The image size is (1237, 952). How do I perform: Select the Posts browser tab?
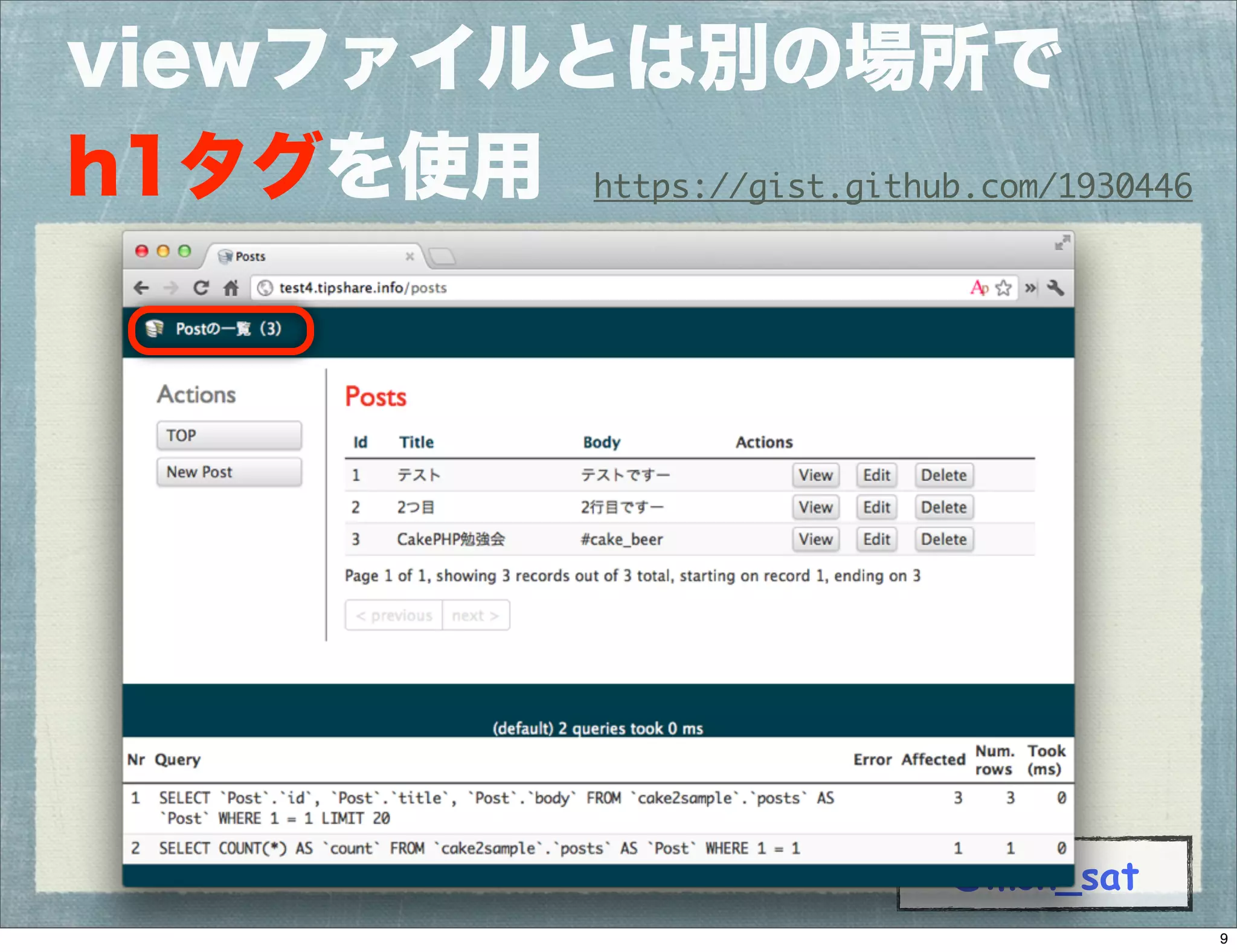click(314, 256)
